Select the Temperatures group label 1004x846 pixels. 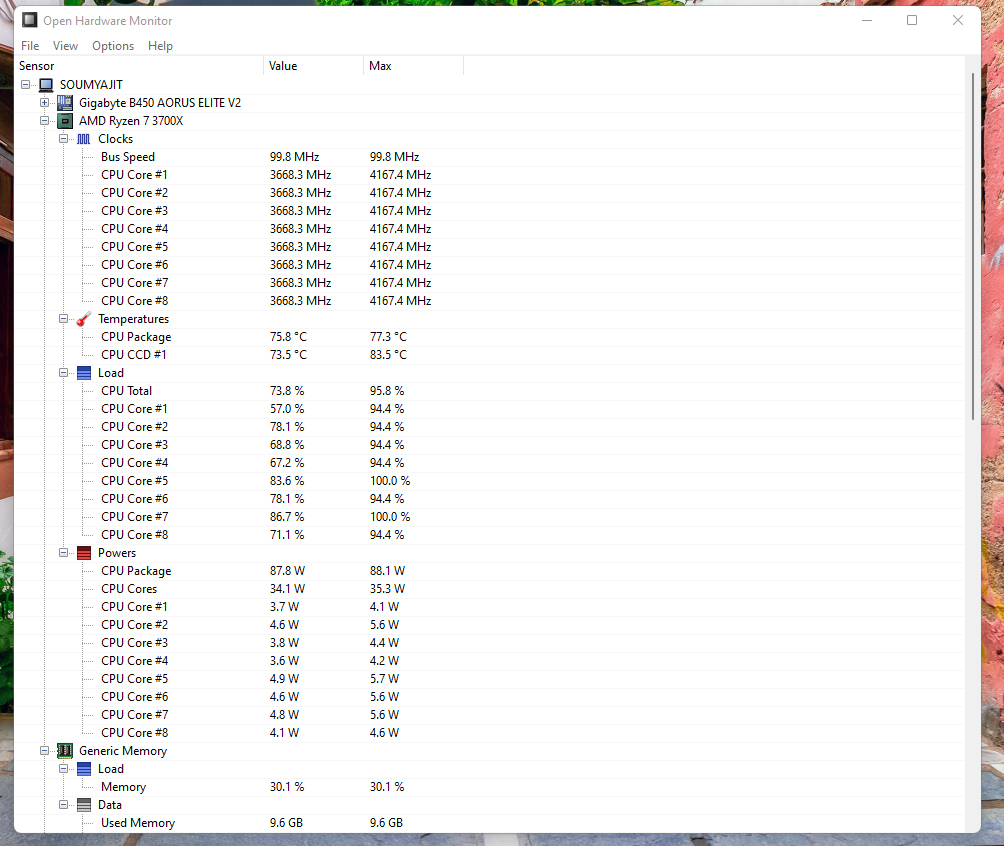133,319
